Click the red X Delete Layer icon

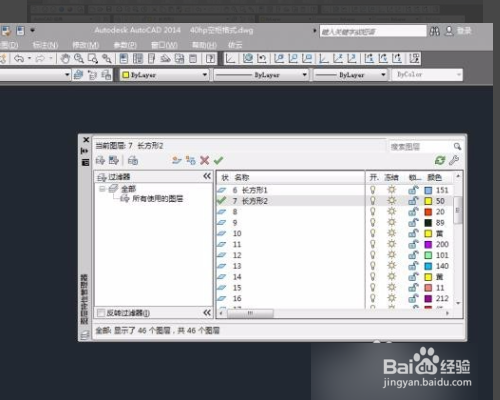coord(204,160)
